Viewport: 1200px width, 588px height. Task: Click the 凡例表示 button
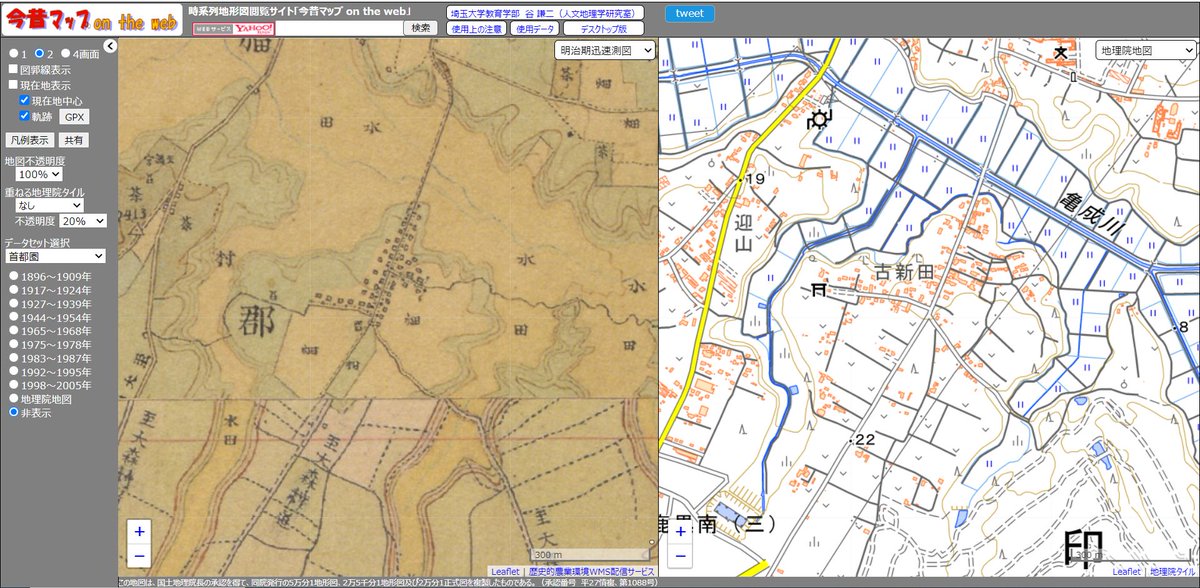[29, 140]
